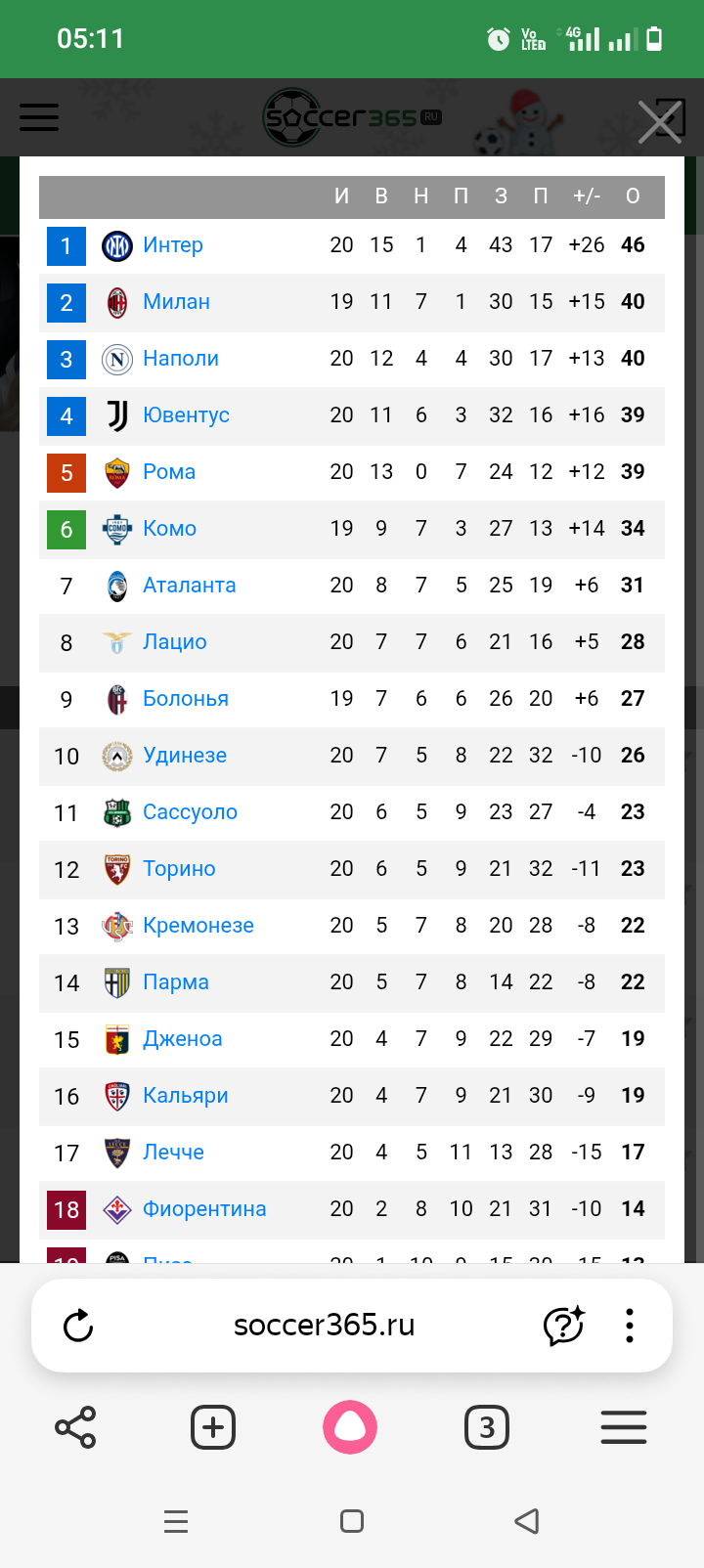
Task: Open the site hamburger menu
Action: (x=39, y=117)
